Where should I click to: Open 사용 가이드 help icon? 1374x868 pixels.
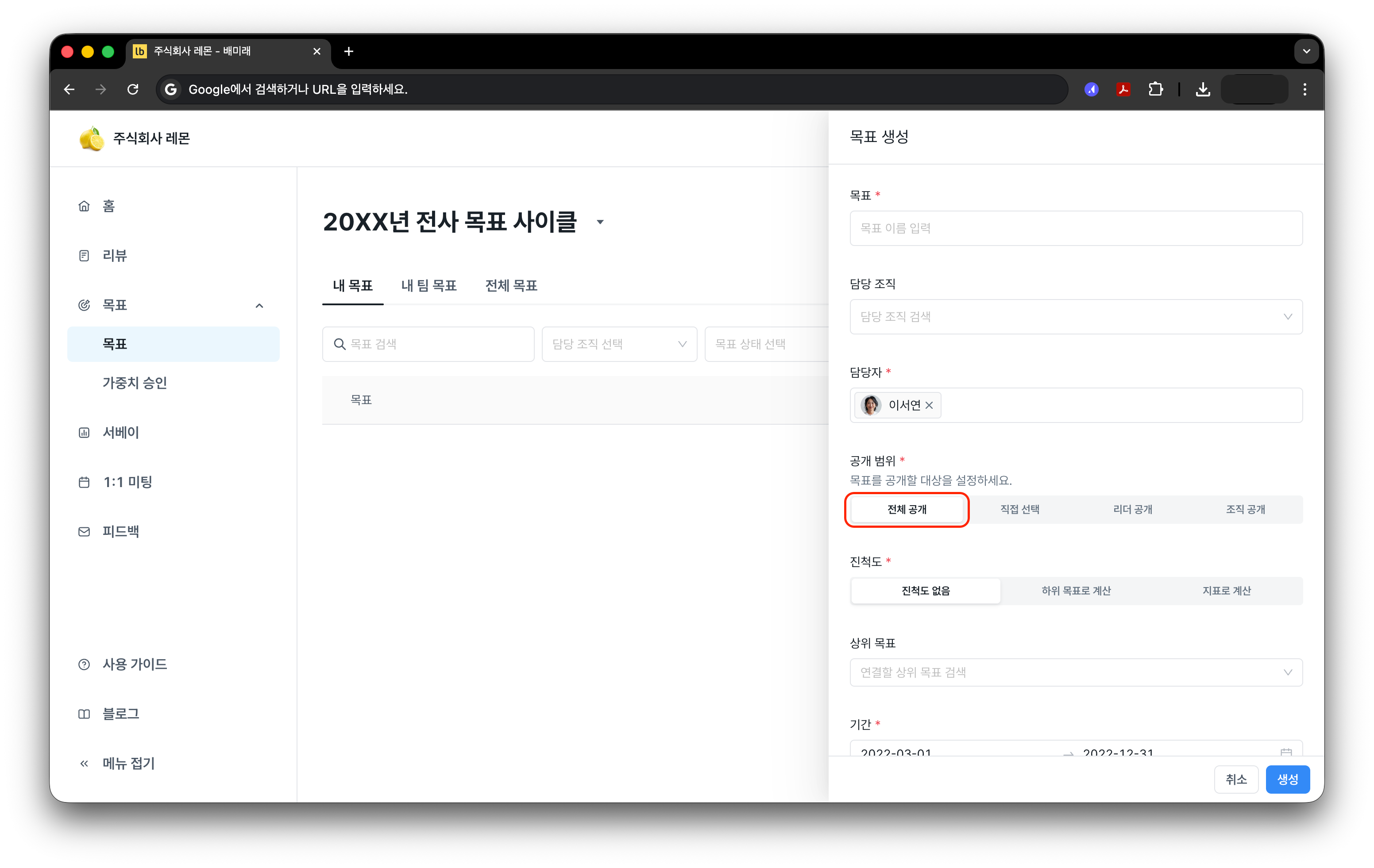coord(84,664)
